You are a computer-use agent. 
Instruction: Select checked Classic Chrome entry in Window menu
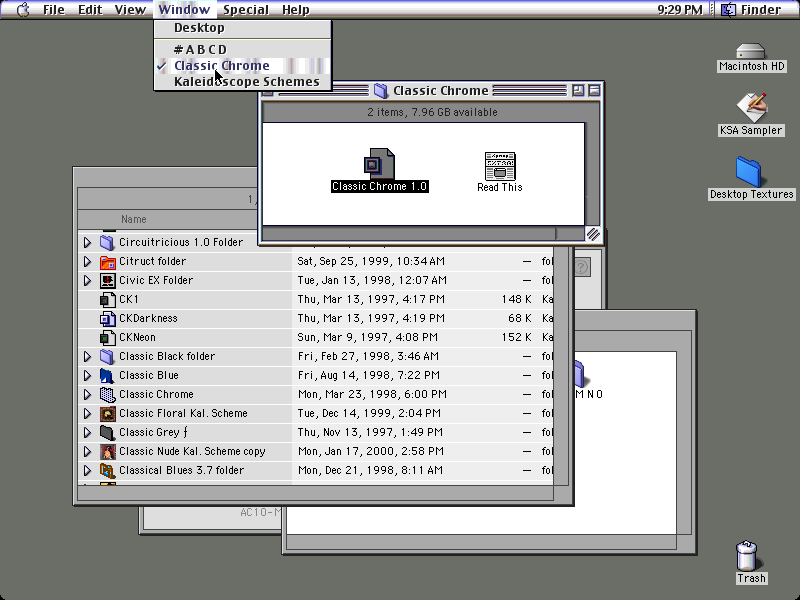tap(243, 66)
